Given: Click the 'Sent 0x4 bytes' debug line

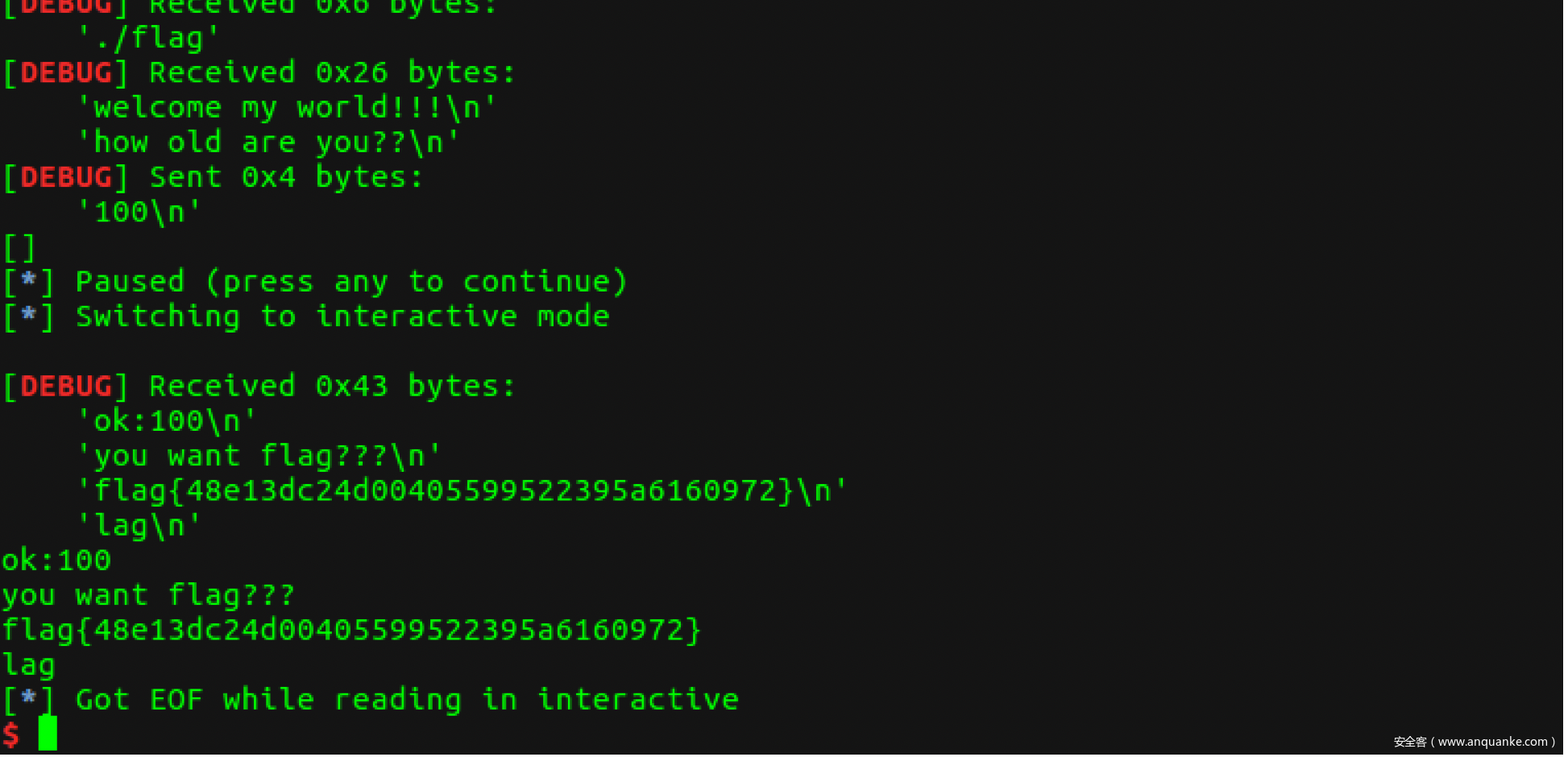Looking at the screenshot, I should pos(286,177).
